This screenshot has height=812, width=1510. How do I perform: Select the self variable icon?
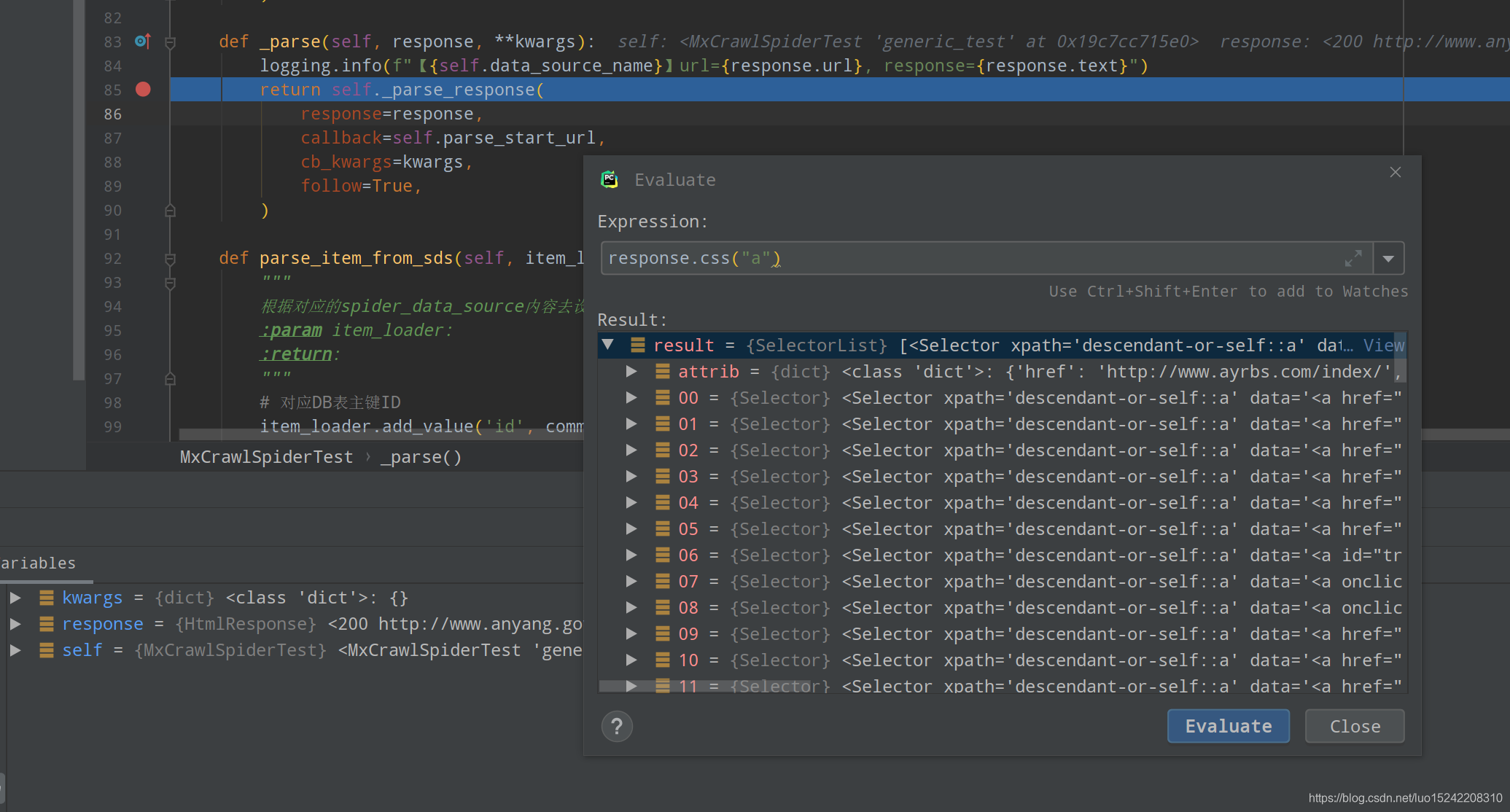tap(46, 650)
